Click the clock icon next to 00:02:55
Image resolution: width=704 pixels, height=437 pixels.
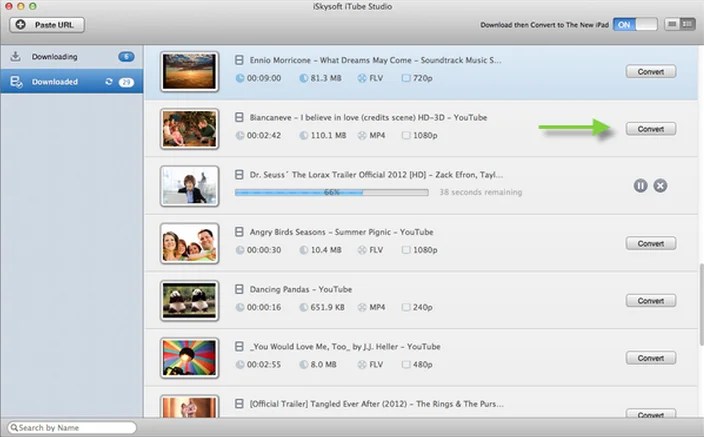[x=240, y=364]
